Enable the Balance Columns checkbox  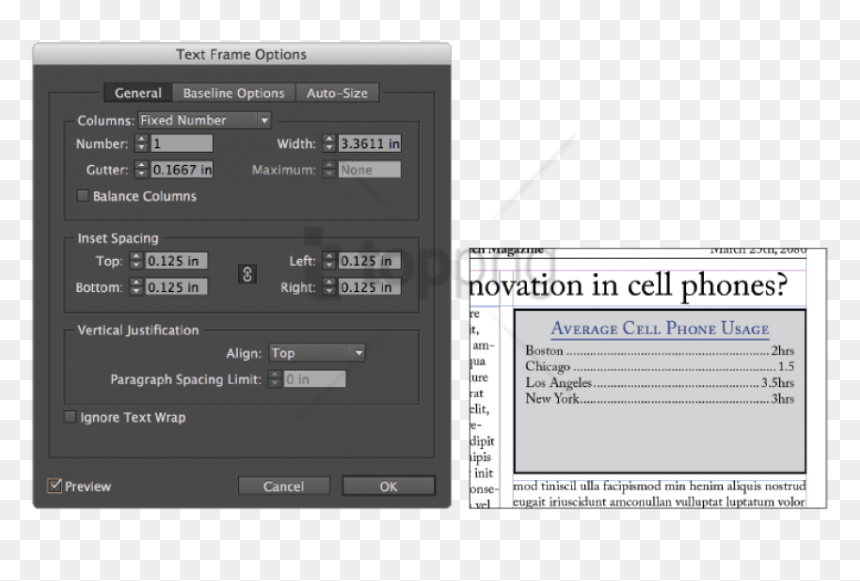pyautogui.click(x=83, y=196)
